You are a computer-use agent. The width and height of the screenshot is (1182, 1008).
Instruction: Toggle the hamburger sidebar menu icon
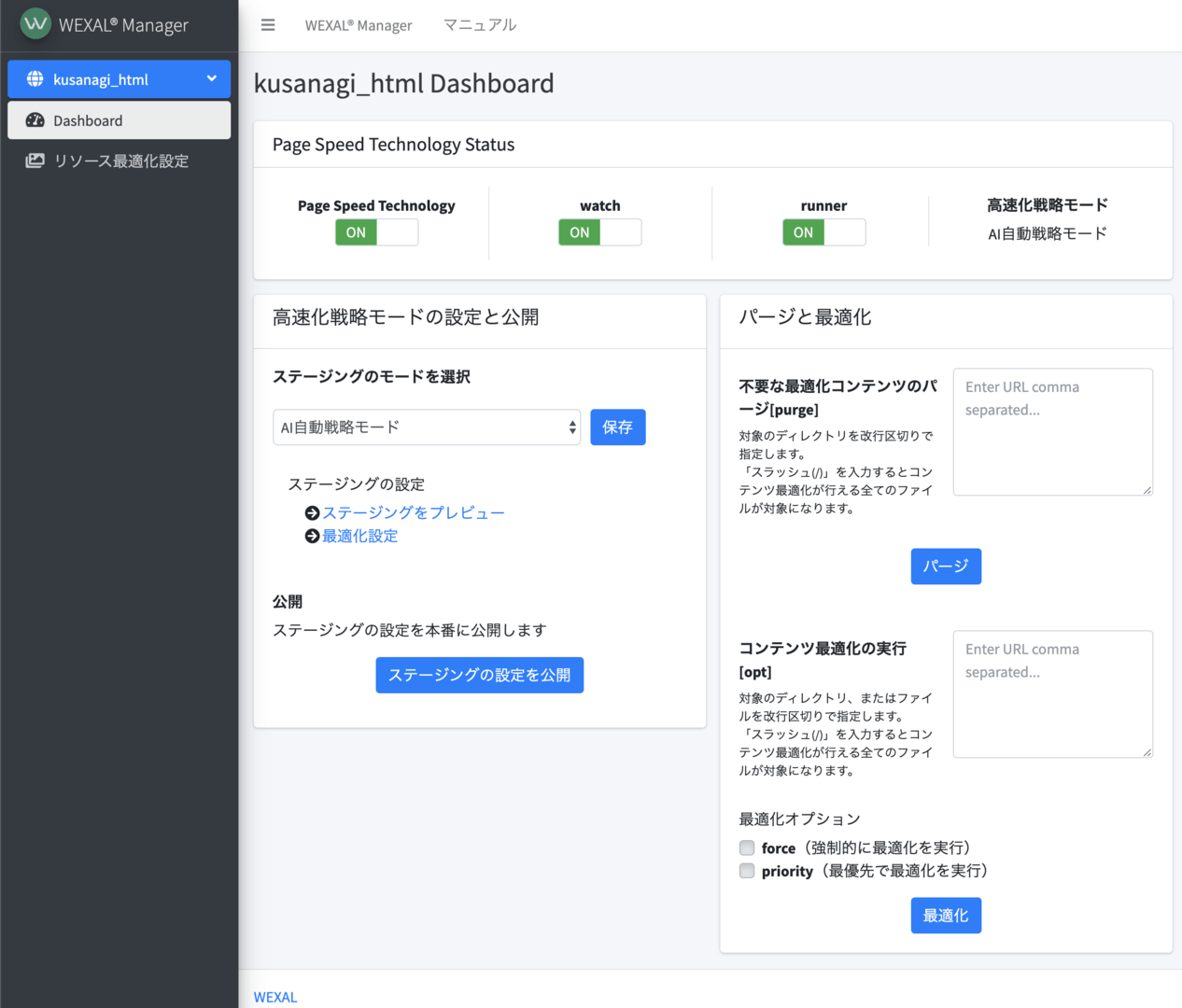click(x=268, y=25)
